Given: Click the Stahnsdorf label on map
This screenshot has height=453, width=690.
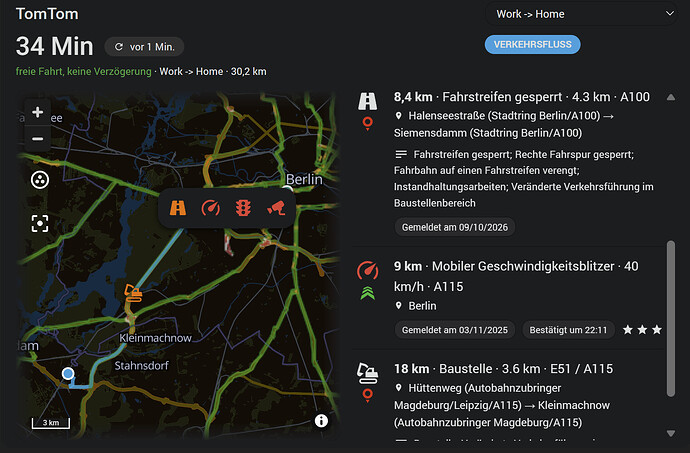Looking at the screenshot, I should 141,365.
